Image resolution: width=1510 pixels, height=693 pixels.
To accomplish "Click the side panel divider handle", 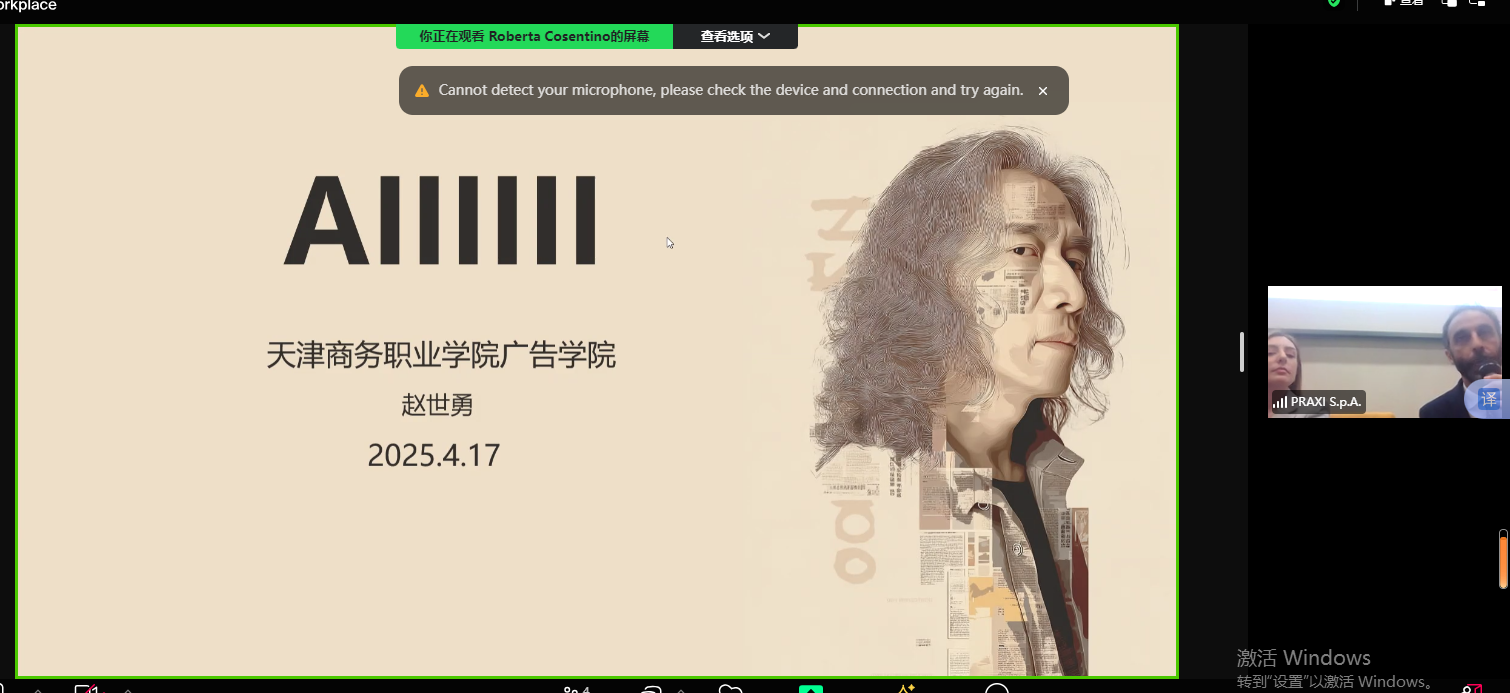I will pyautogui.click(x=1242, y=352).
